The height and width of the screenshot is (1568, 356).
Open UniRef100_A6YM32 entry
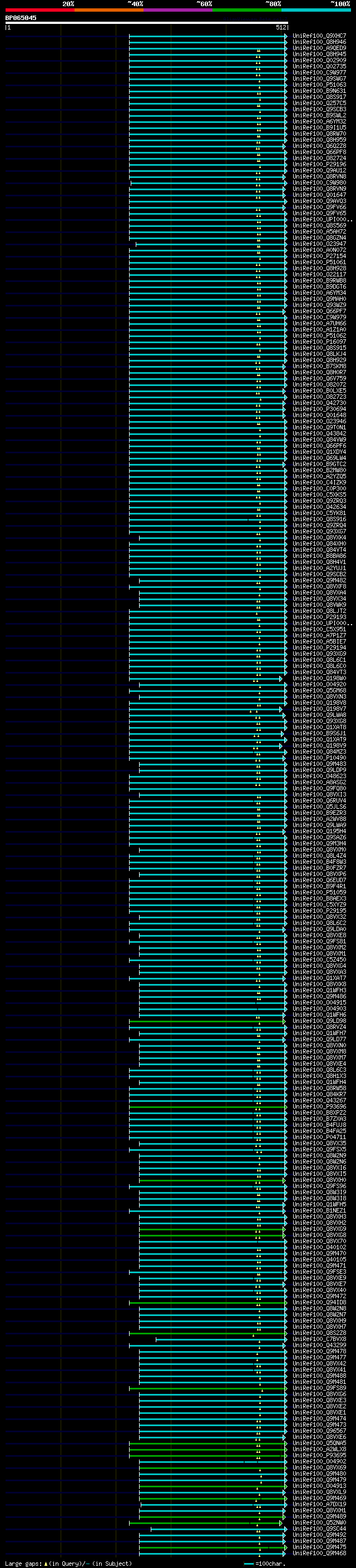click(x=319, y=121)
